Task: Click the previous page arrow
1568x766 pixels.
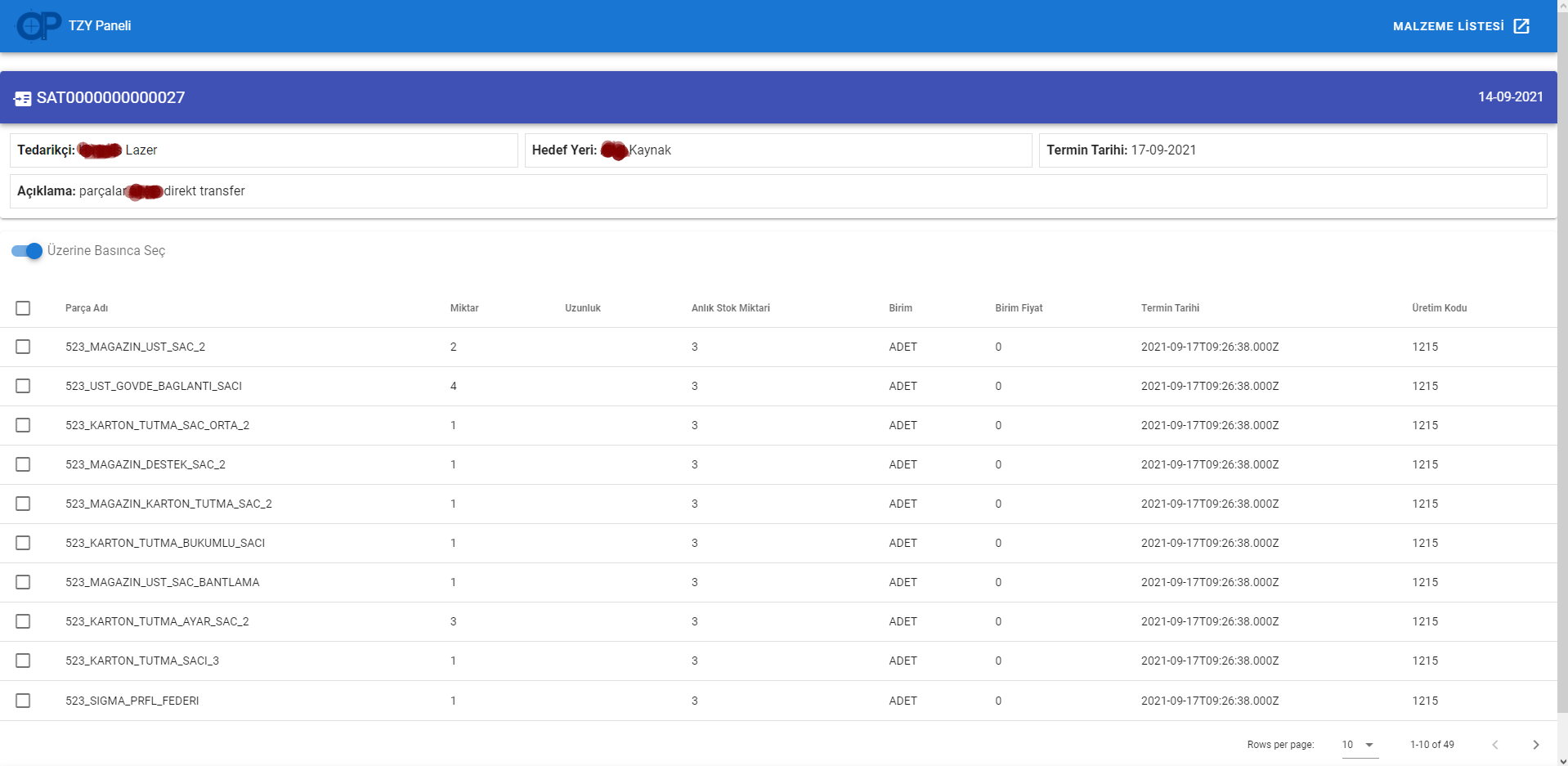Action: click(1495, 745)
